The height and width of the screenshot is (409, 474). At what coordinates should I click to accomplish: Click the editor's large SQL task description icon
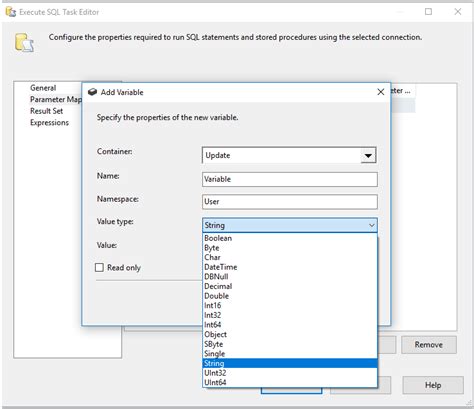24,42
